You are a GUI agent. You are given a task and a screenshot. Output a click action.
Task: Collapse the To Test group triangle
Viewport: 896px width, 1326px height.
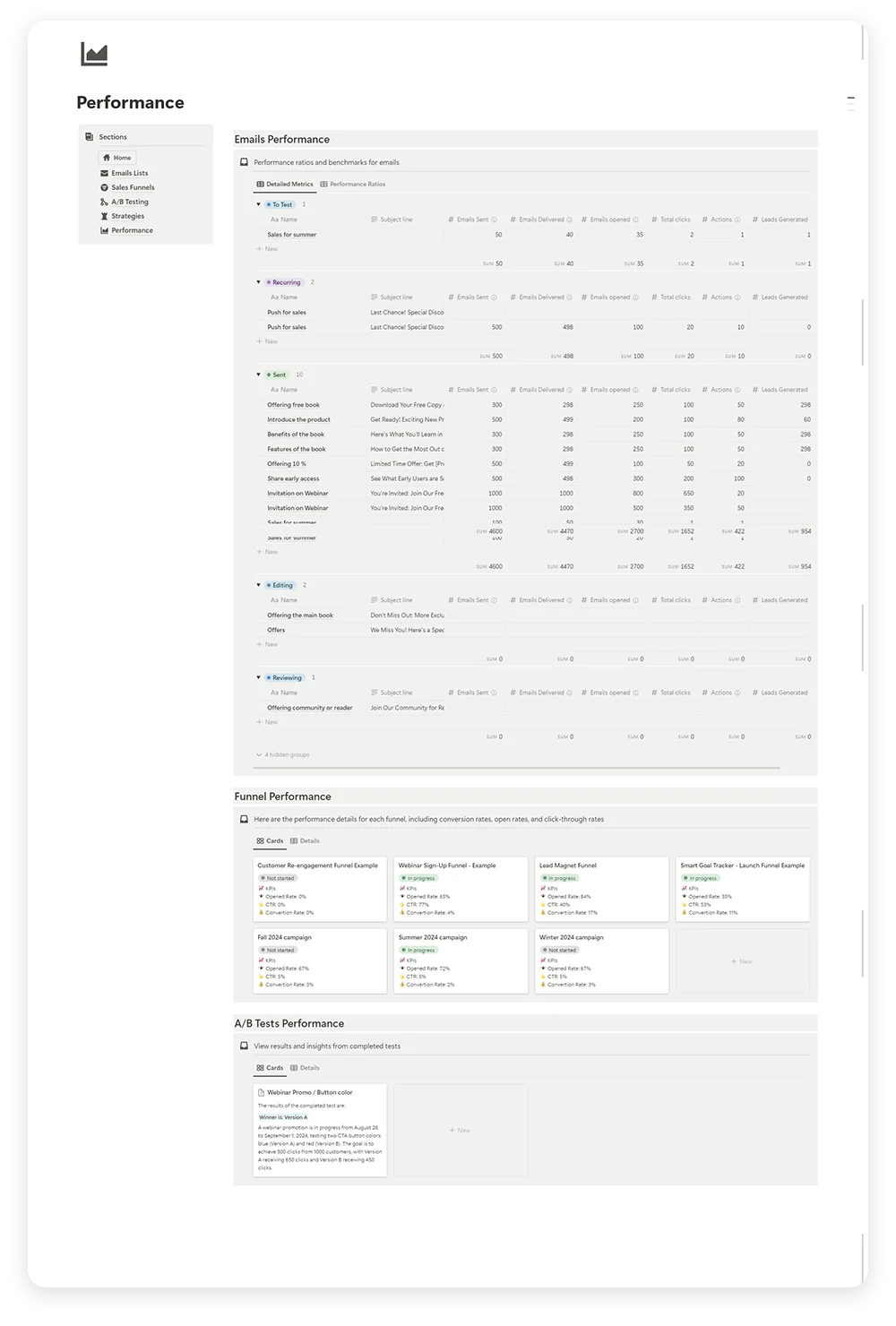[x=259, y=204]
